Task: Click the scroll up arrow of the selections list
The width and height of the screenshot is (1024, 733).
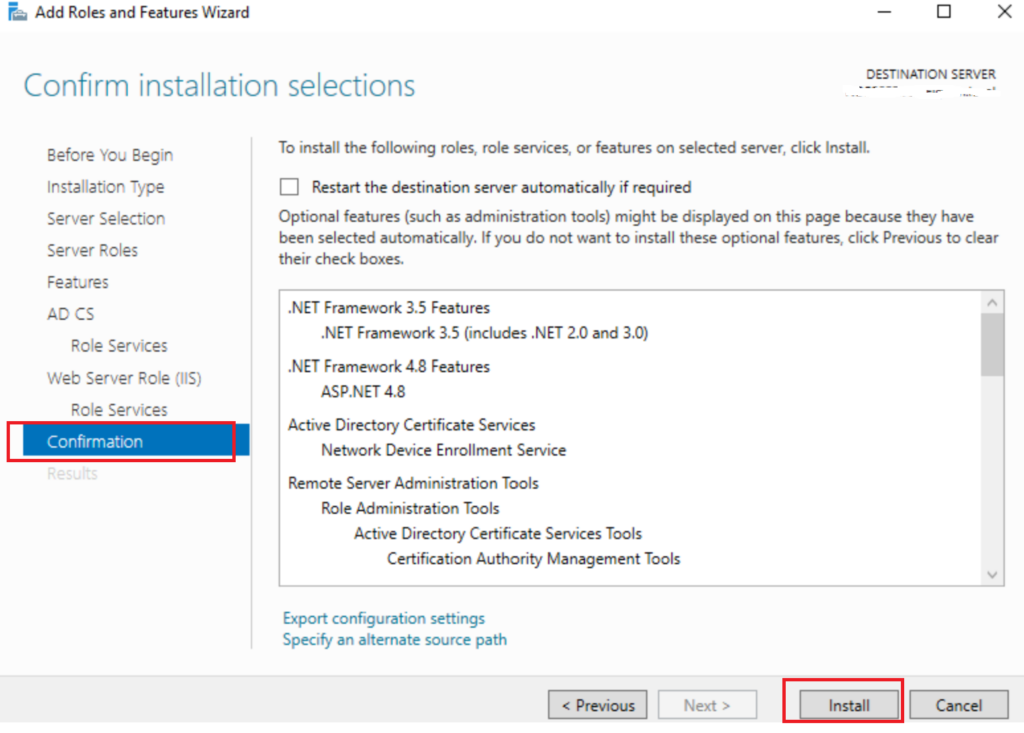Action: click(992, 302)
